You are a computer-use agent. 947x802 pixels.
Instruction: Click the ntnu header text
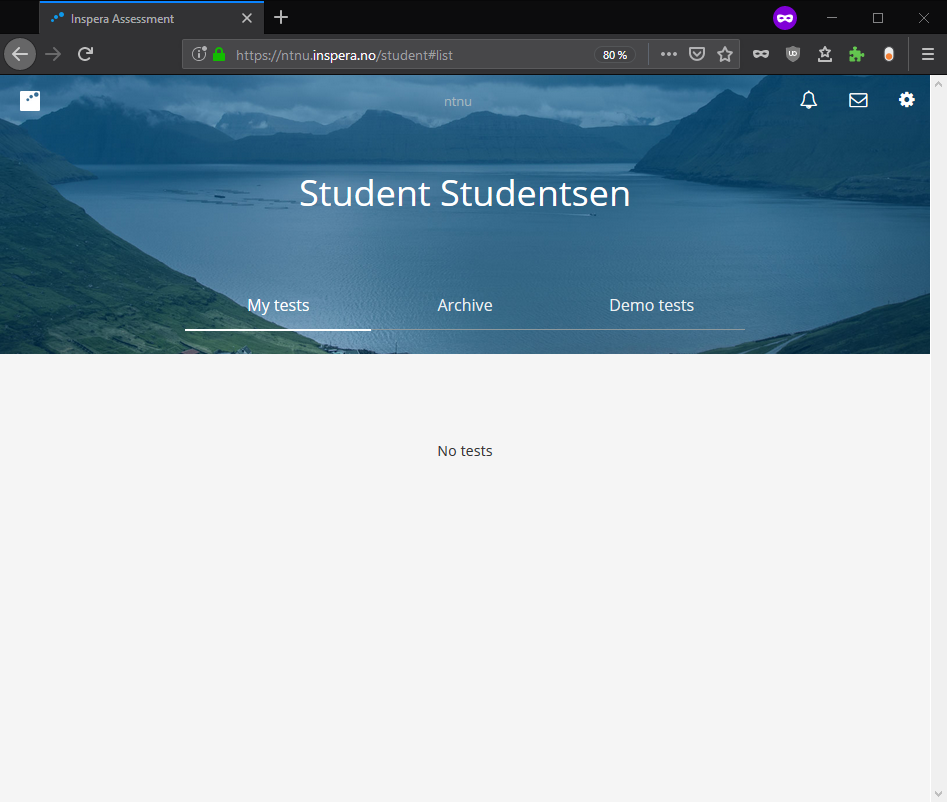(458, 101)
